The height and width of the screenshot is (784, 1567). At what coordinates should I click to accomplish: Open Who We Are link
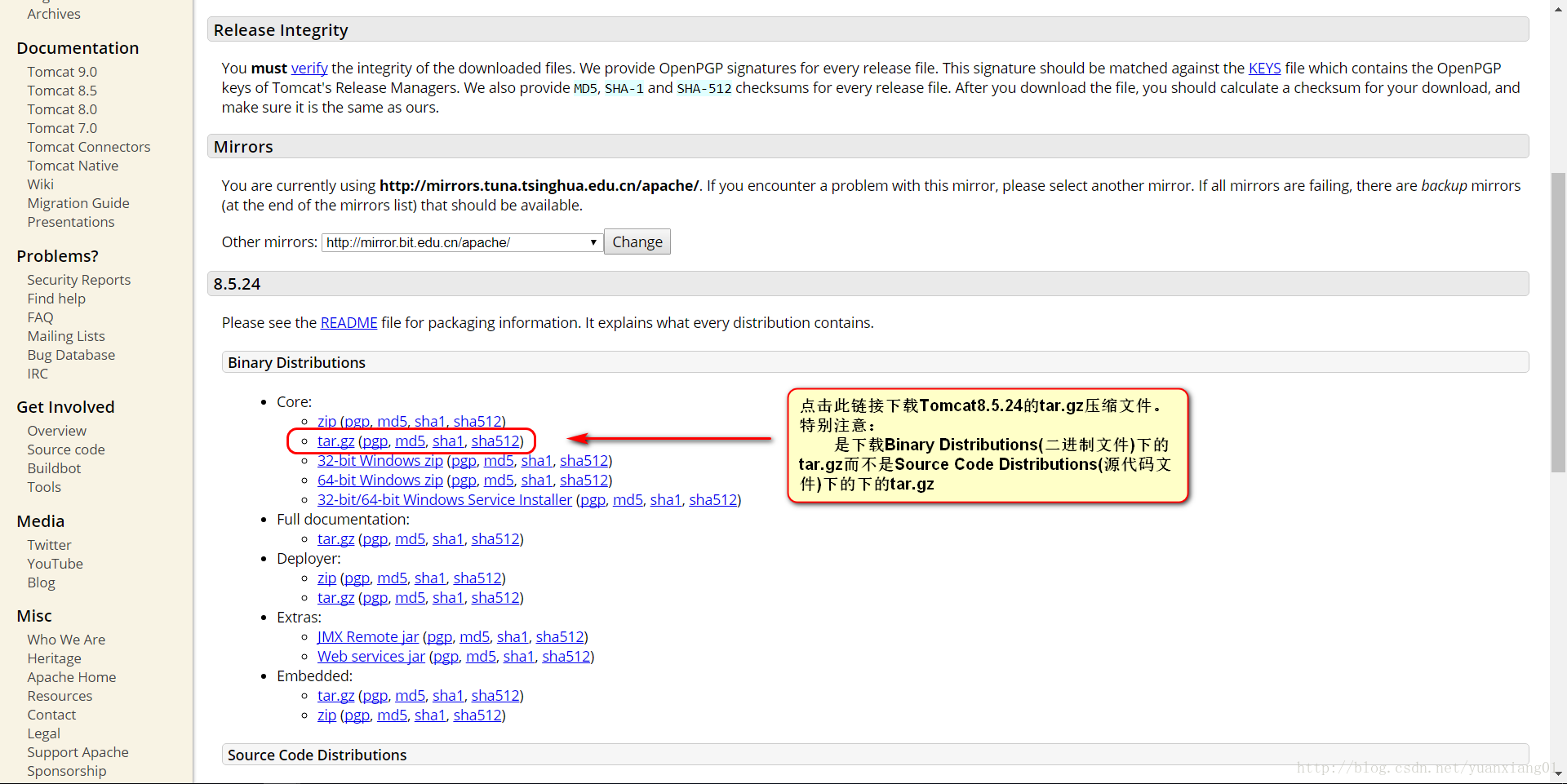pyautogui.click(x=66, y=640)
